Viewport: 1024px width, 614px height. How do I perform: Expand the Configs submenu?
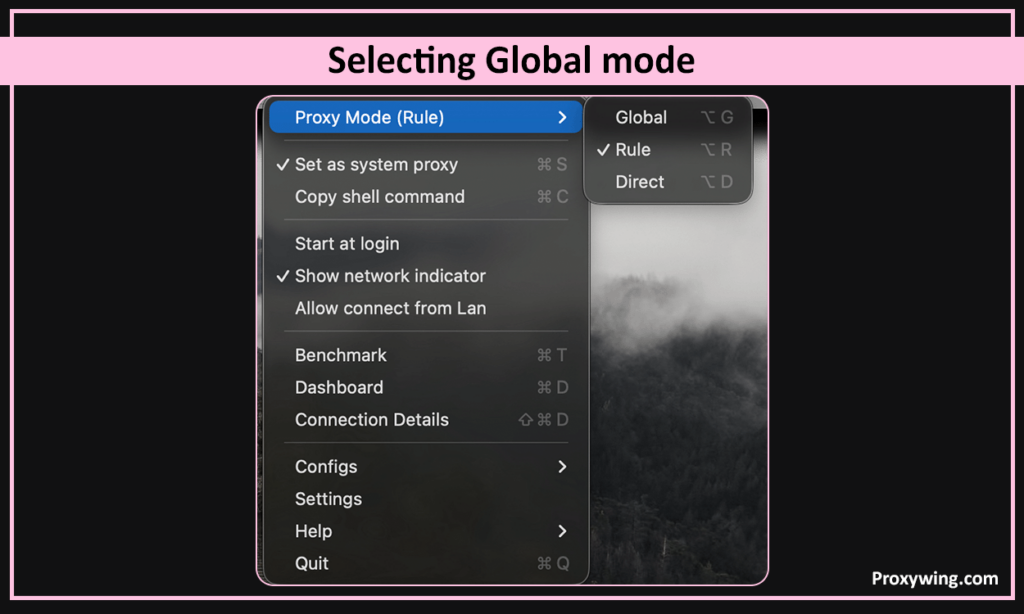326,466
